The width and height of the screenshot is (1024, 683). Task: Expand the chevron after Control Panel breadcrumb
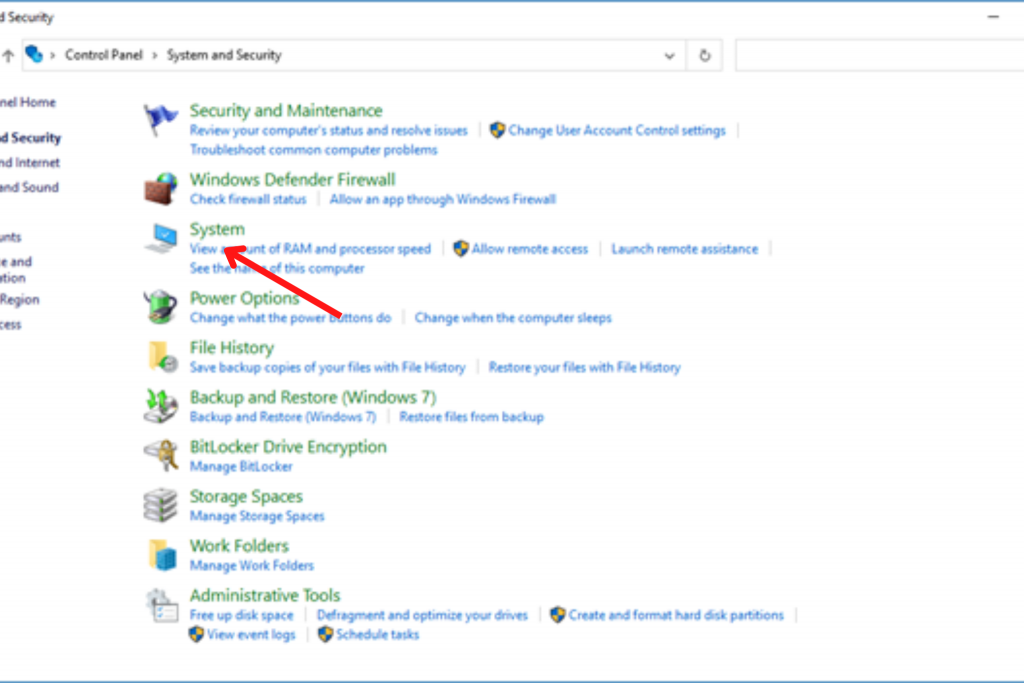click(153, 55)
